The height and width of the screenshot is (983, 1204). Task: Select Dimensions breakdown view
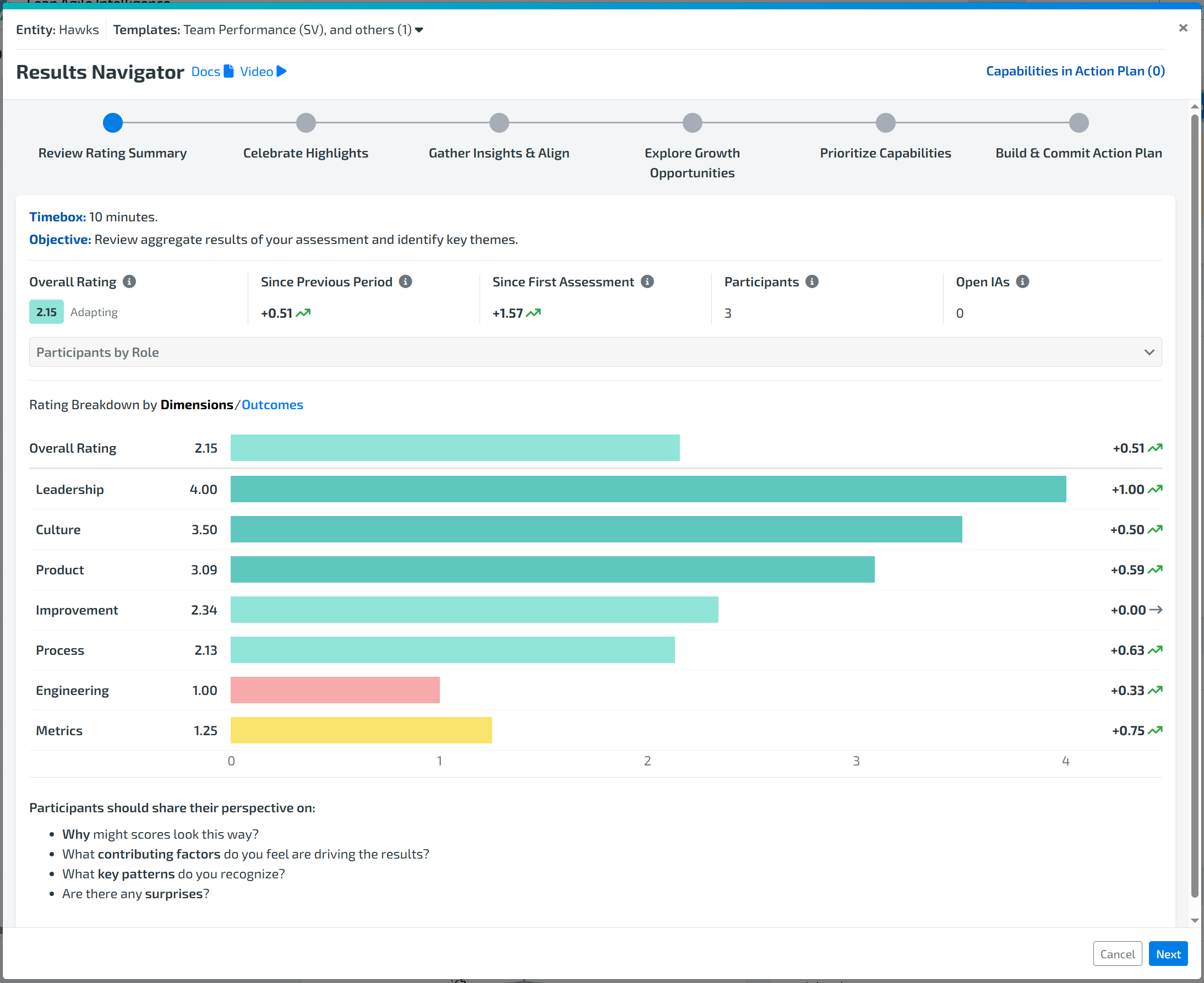coord(197,405)
